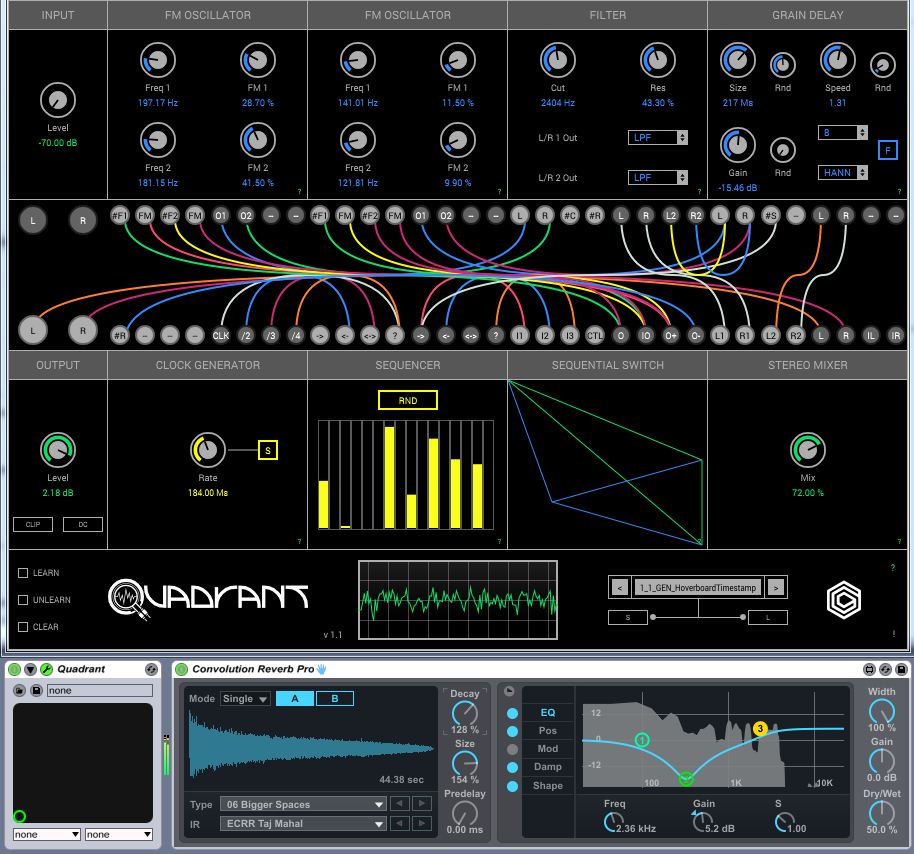Click the #C filter cutoff patch jack
The image size is (914, 854).
(x=570, y=216)
